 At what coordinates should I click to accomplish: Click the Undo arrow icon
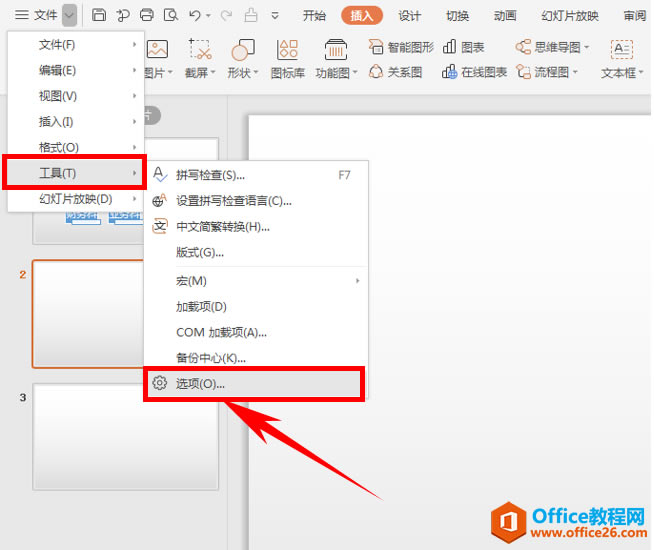[195, 15]
